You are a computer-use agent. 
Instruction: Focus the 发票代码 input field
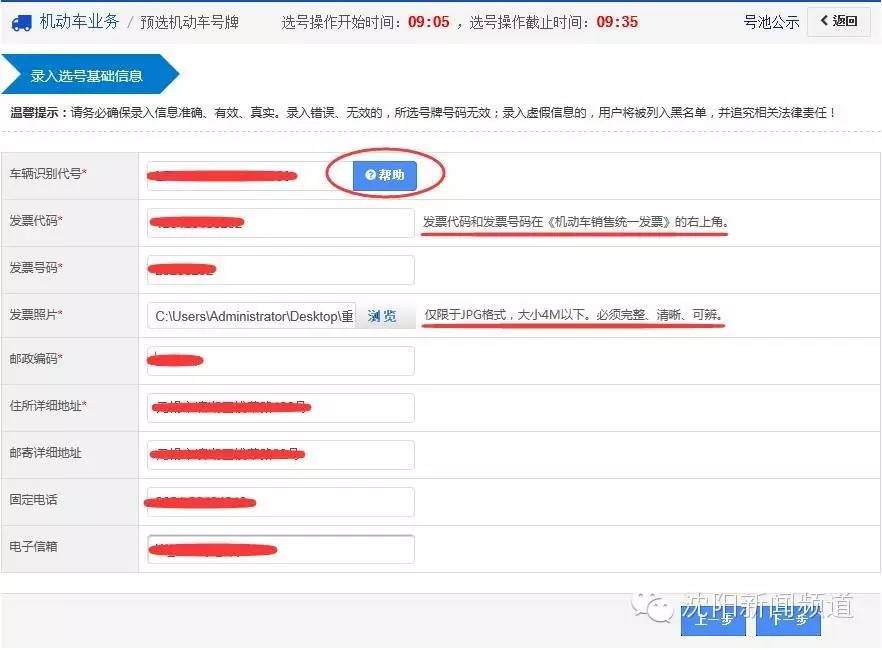(280, 221)
